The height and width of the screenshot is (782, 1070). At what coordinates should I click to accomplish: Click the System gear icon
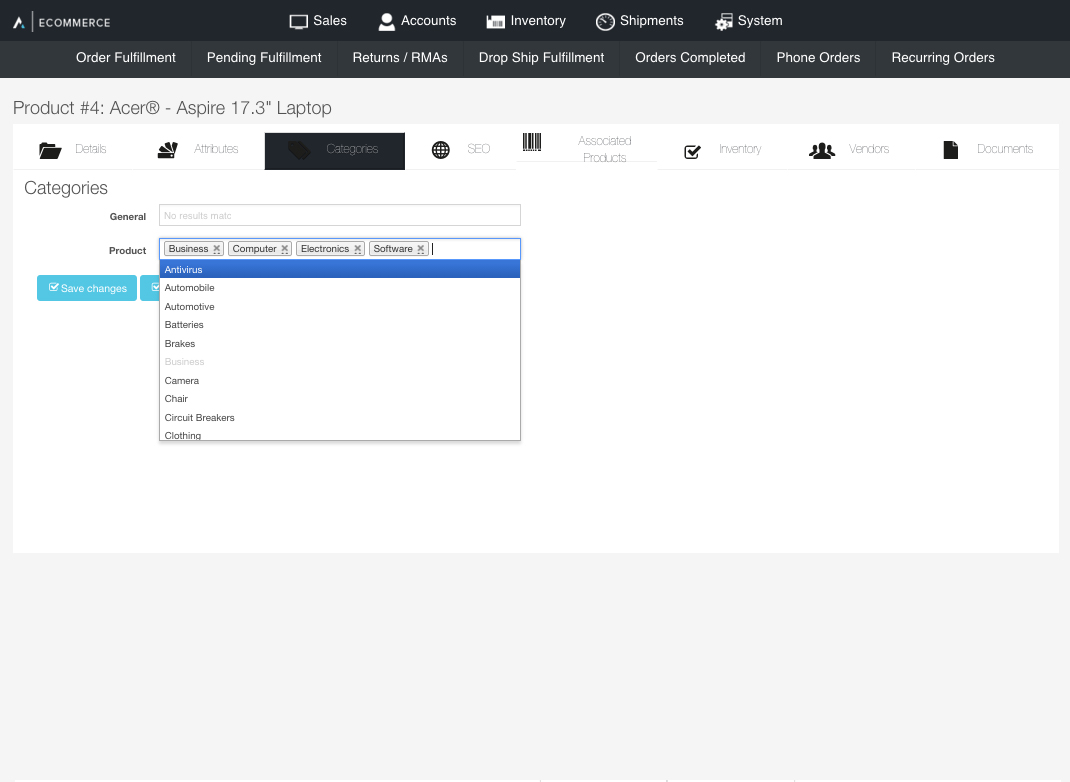724,22
